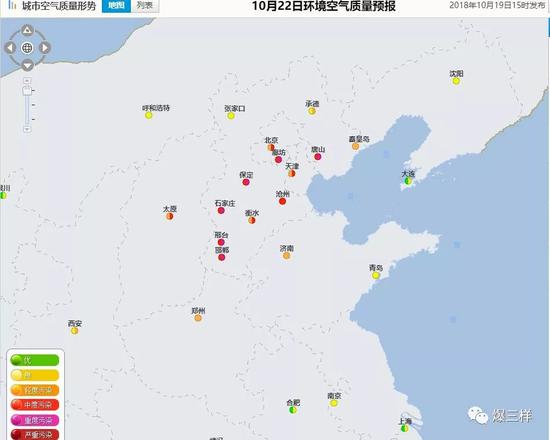Click the 沧州 city marker
Viewport: 550px width, 440px height.
pyautogui.click(x=282, y=201)
